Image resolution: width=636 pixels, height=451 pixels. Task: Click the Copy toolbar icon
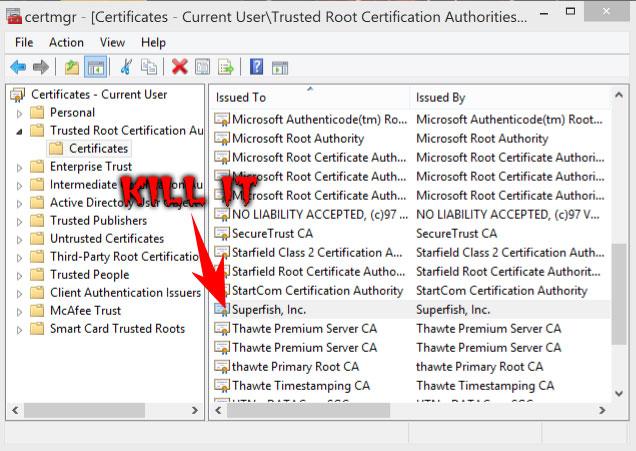[149, 67]
